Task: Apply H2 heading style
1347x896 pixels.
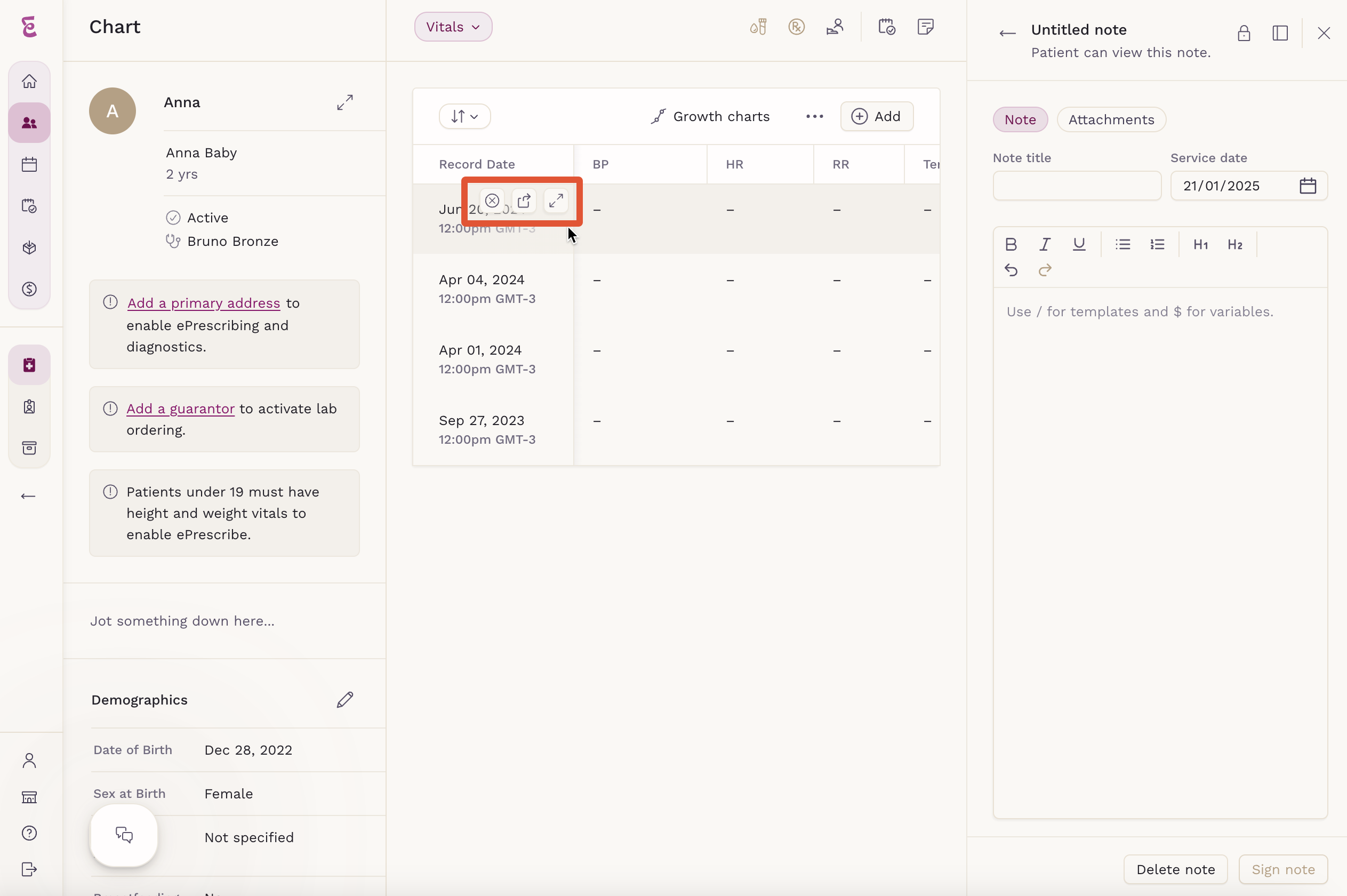Action: click(x=1235, y=245)
